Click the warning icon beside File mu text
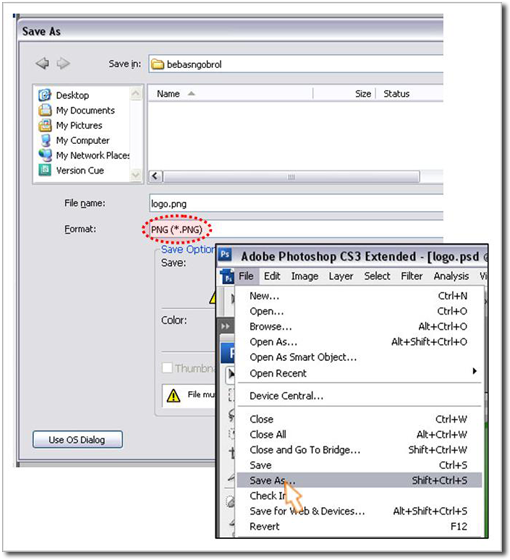The height and width of the screenshot is (560, 510). tap(174, 395)
